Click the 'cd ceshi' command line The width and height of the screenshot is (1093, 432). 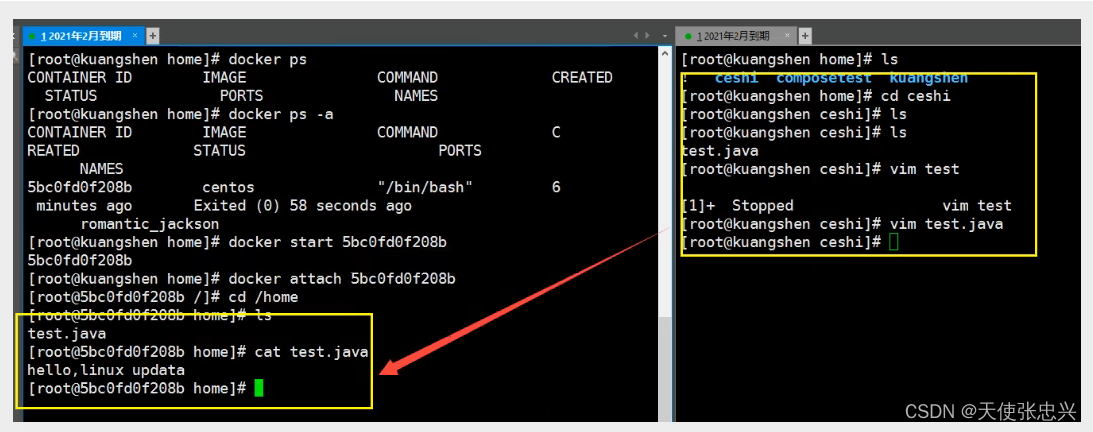click(816, 96)
